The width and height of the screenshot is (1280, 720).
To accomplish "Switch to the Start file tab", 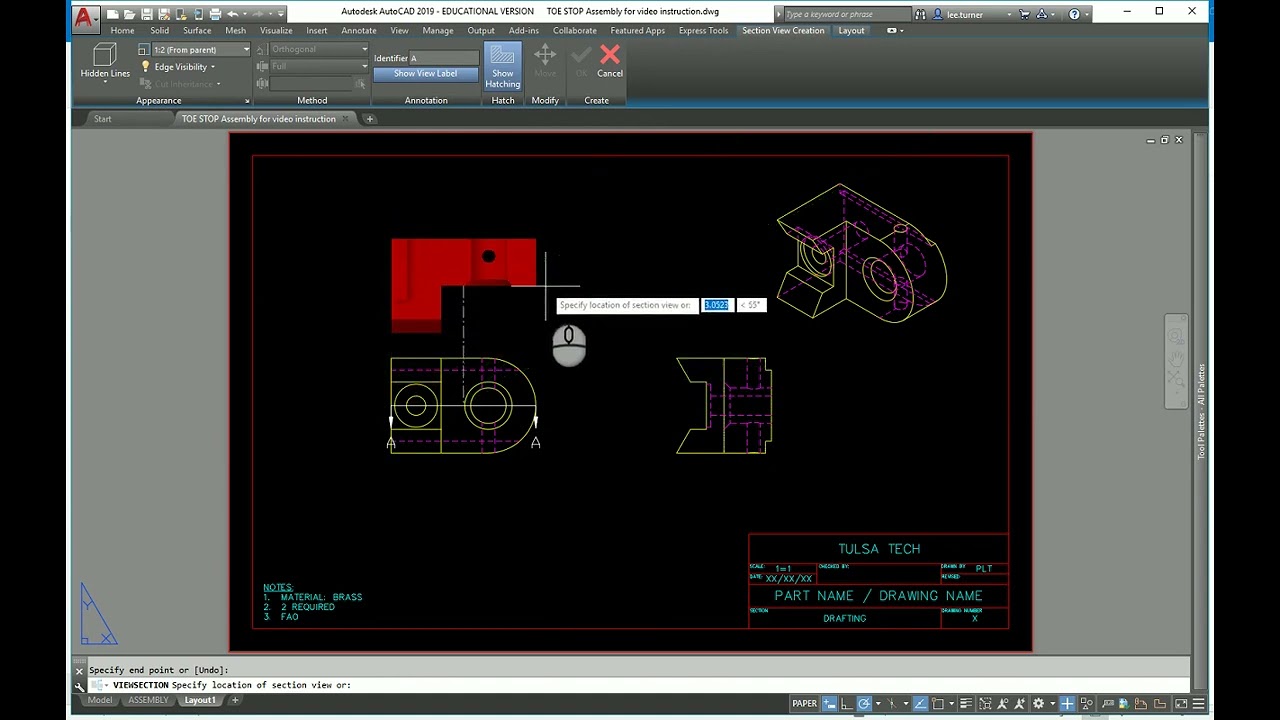I will click(x=103, y=119).
